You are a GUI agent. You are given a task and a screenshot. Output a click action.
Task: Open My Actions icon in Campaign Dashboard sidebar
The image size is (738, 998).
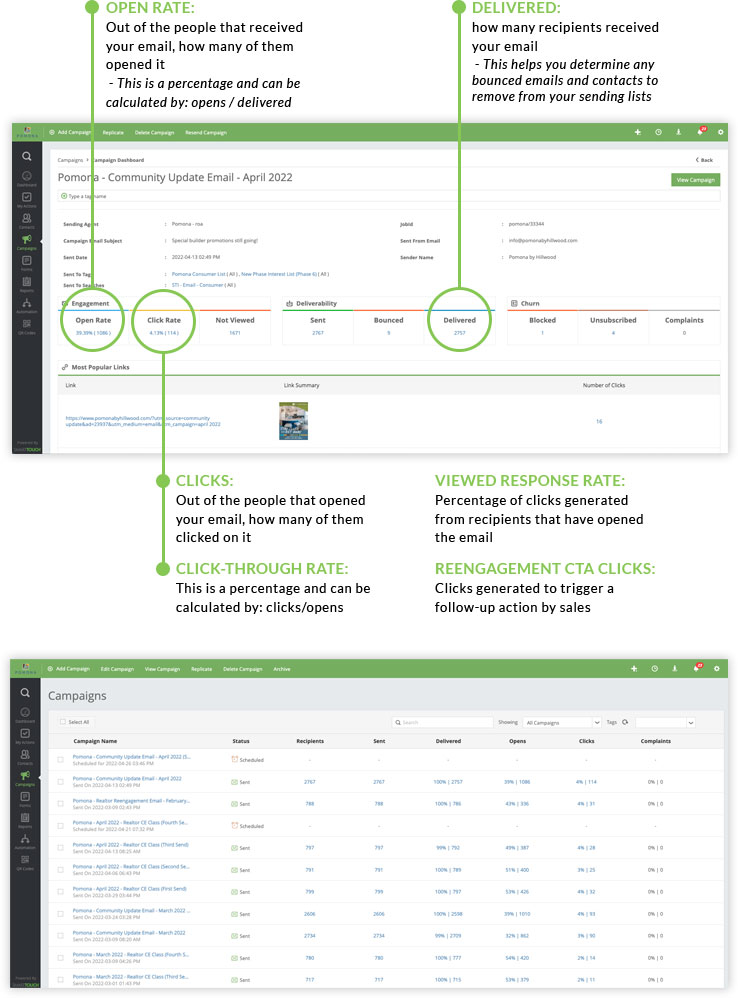click(27, 197)
